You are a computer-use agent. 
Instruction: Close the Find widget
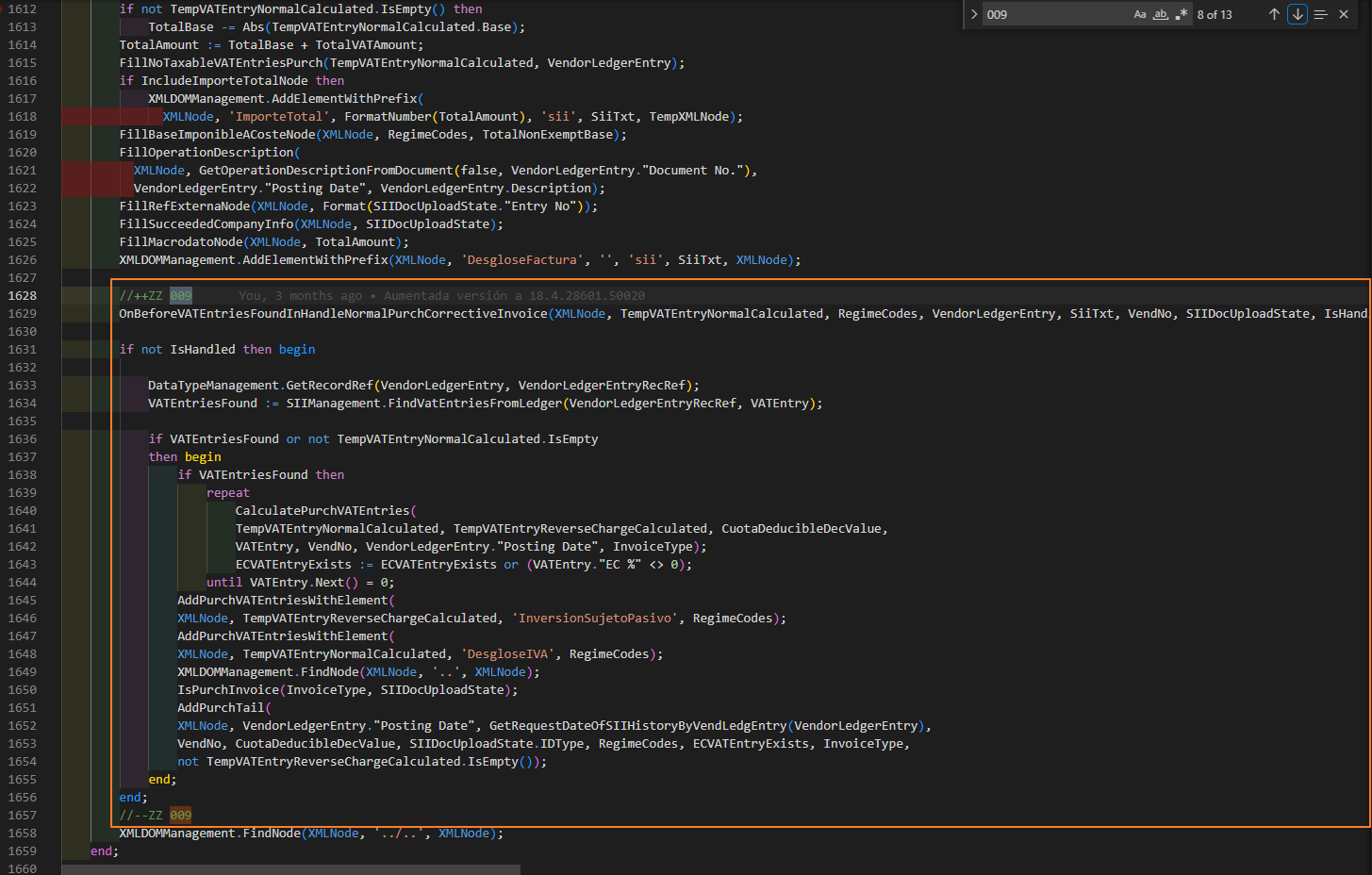click(1344, 13)
